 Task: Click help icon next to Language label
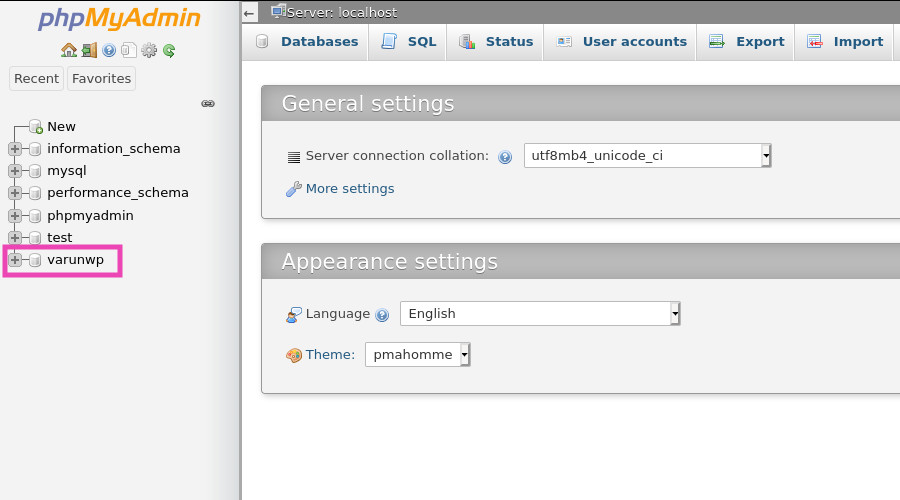pyautogui.click(x=382, y=315)
